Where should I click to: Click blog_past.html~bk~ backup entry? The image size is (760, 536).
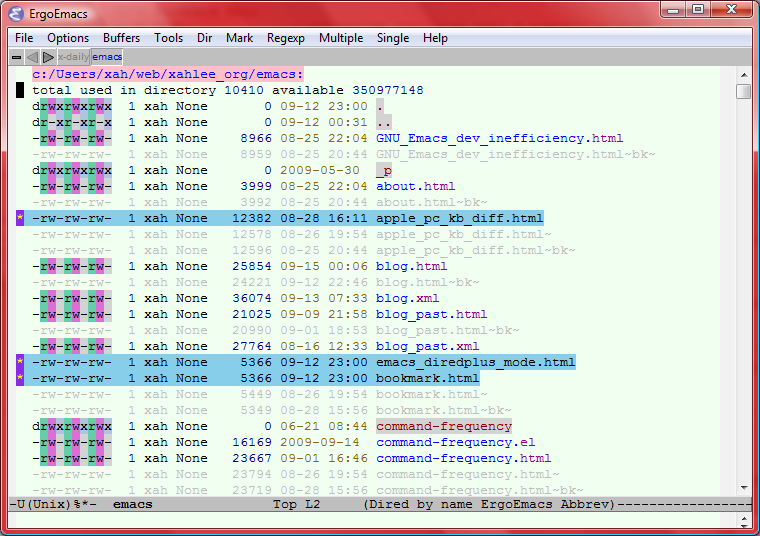click(x=448, y=330)
